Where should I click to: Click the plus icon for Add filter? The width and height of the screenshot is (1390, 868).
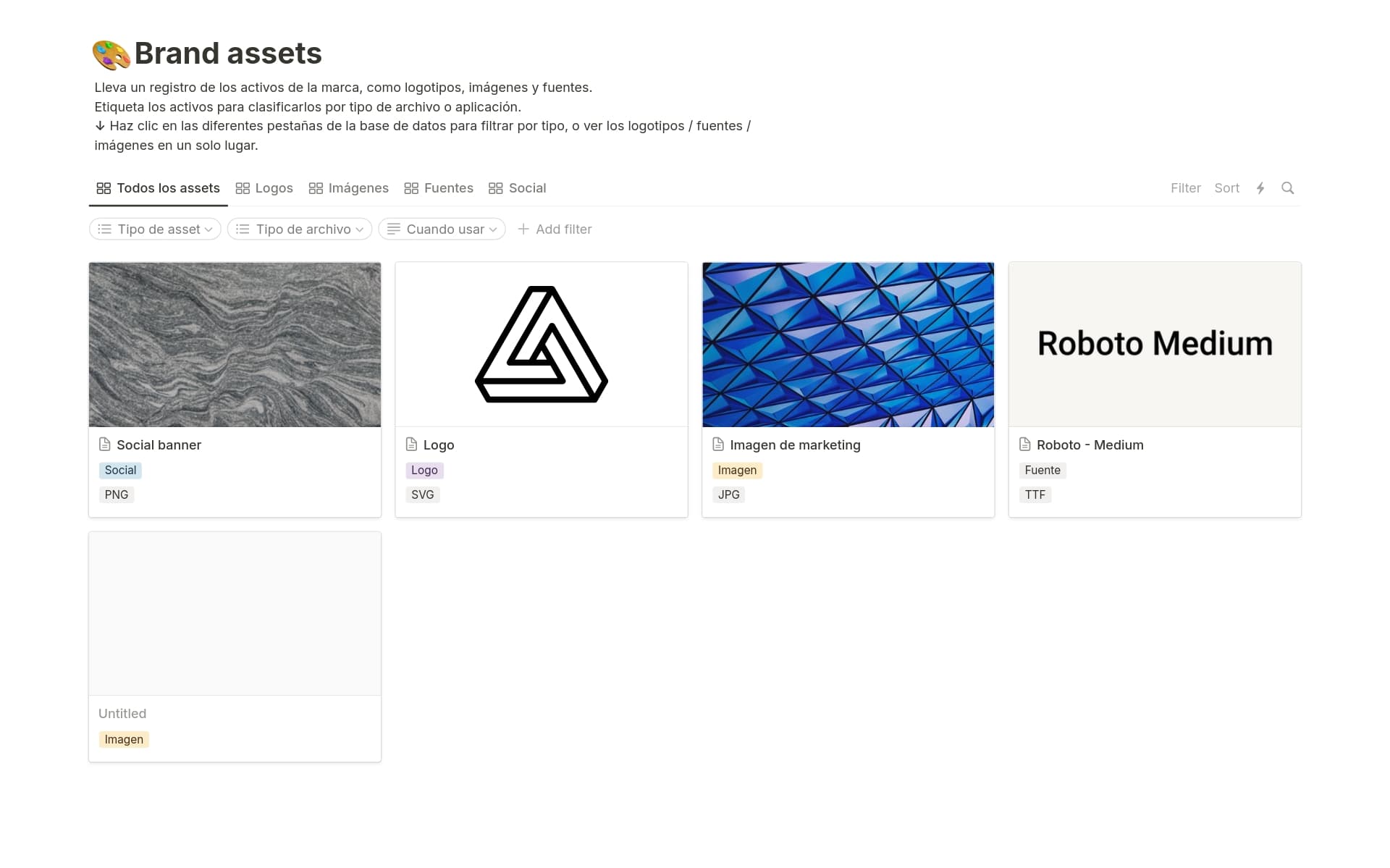click(x=523, y=229)
